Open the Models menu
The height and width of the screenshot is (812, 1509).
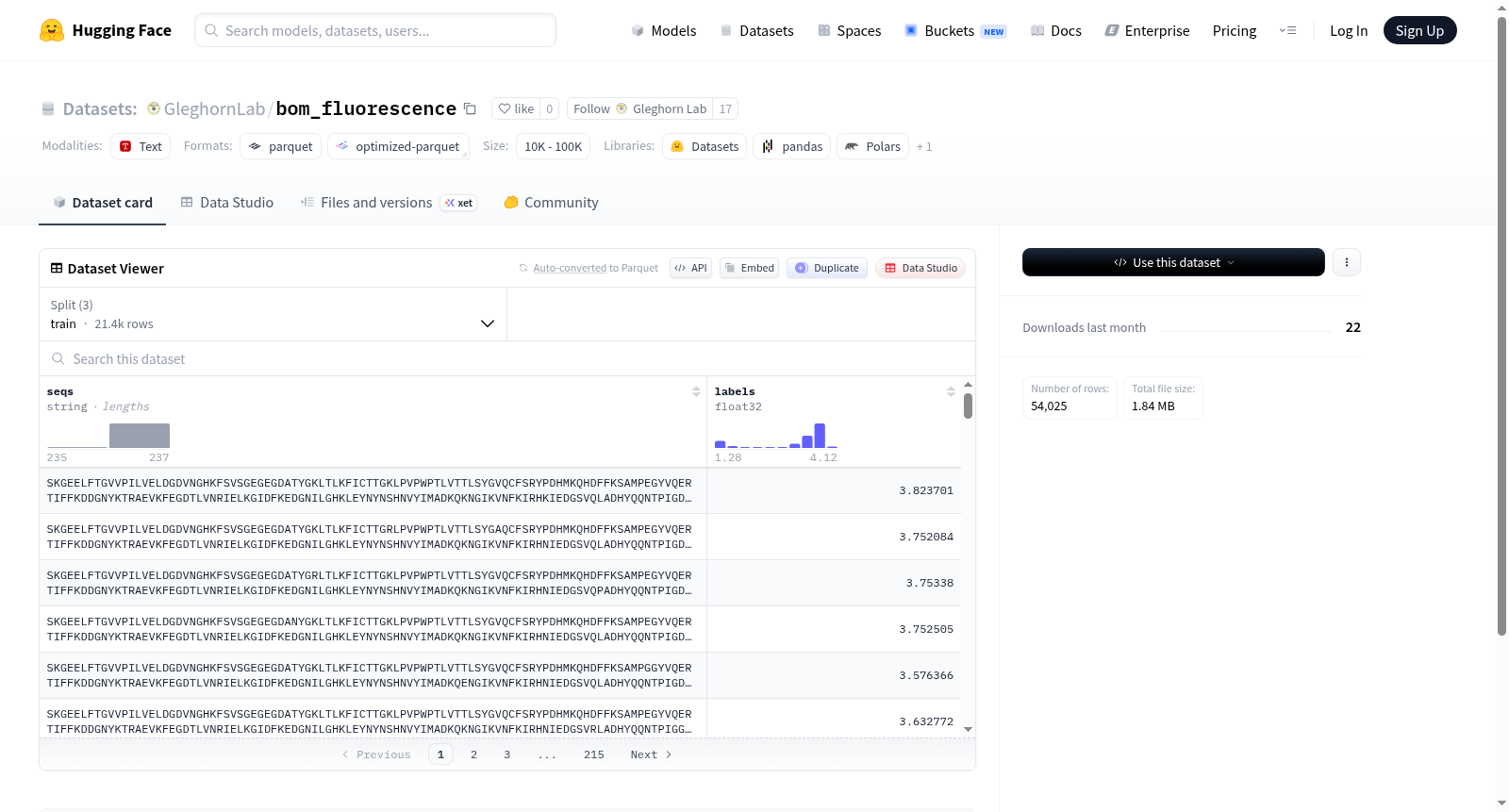pos(664,30)
